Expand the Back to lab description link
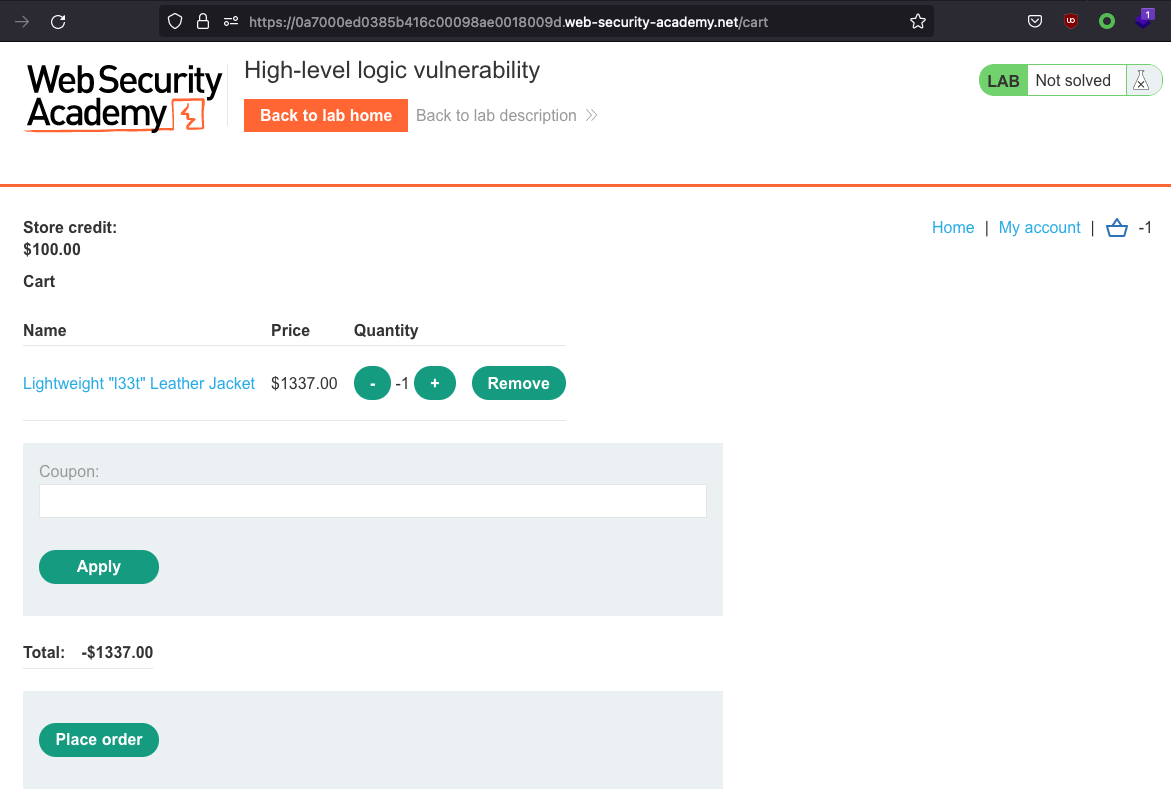Viewport: 1171px width, 795px height. point(506,116)
